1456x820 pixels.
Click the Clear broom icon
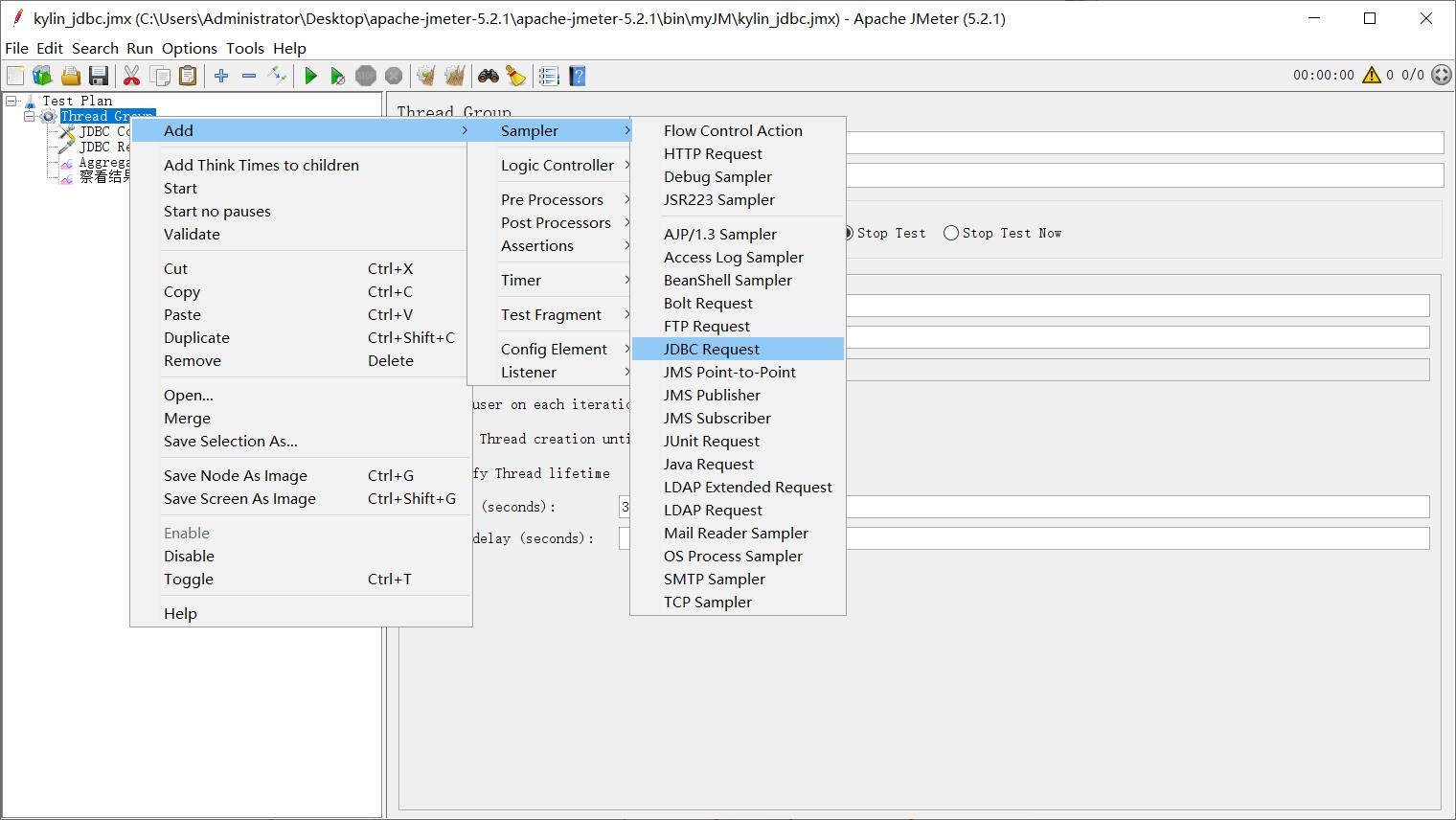(426, 76)
